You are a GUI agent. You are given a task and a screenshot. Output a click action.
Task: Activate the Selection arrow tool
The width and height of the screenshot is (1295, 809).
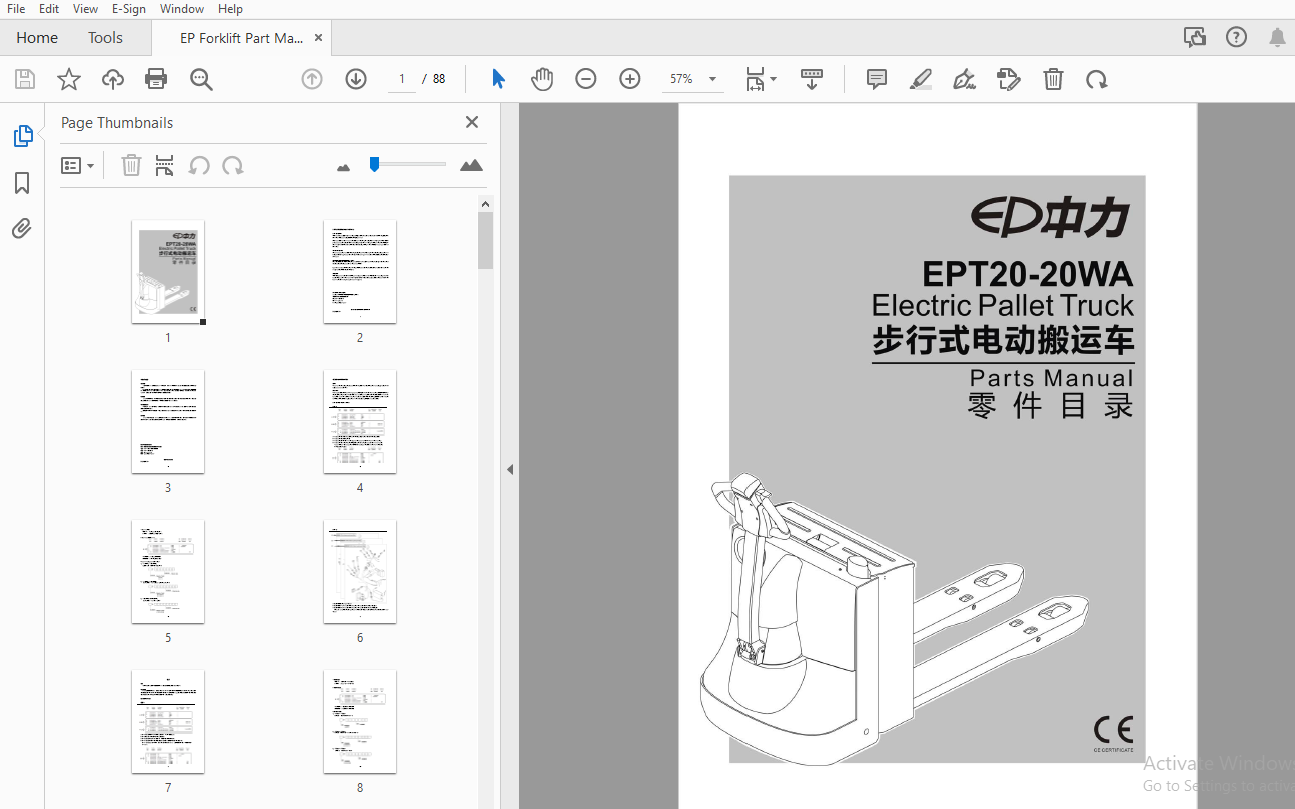[498, 79]
